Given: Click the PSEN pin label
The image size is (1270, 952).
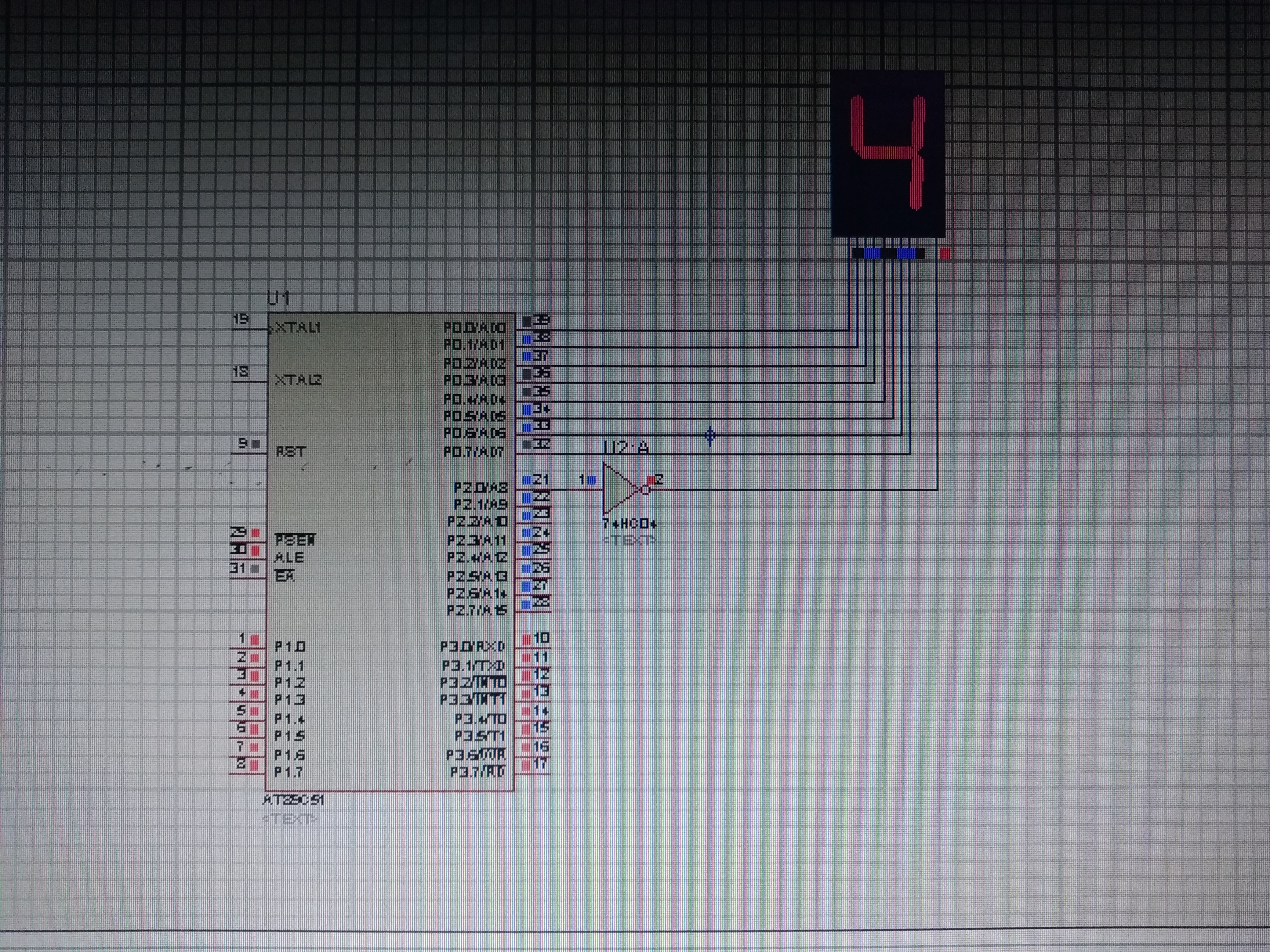Looking at the screenshot, I should tap(295, 540).
